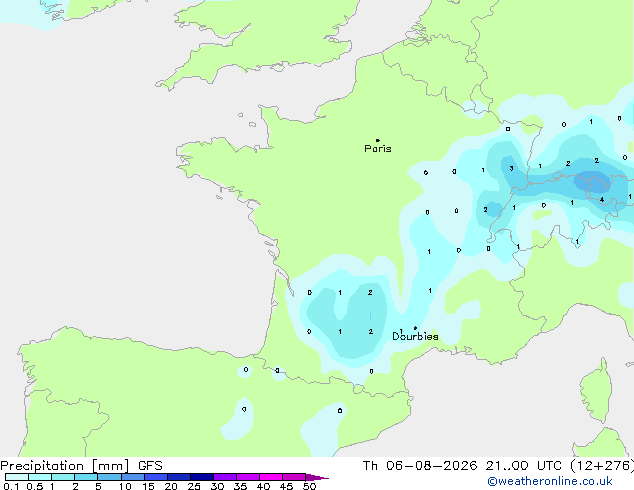Pick the 45–50 mm legend swatch
The height and width of the screenshot is (490, 634).
click(x=294, y=477)
